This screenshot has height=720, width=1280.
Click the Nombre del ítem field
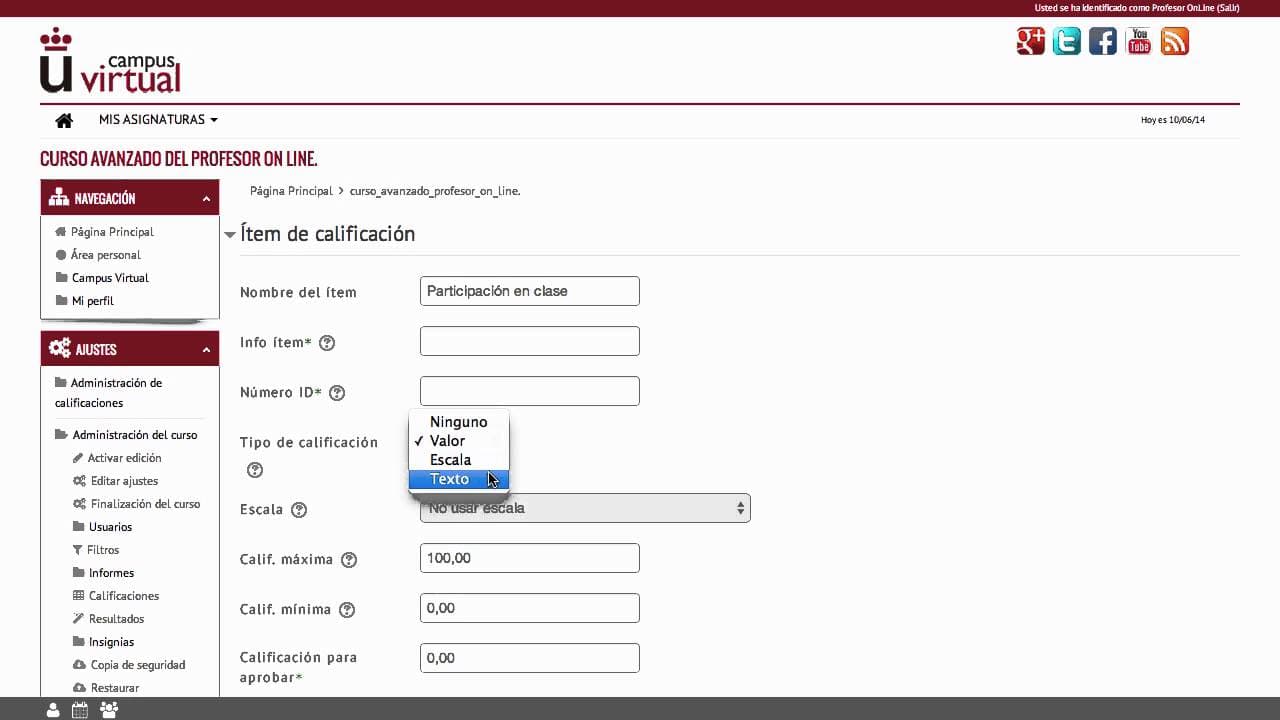530,291
